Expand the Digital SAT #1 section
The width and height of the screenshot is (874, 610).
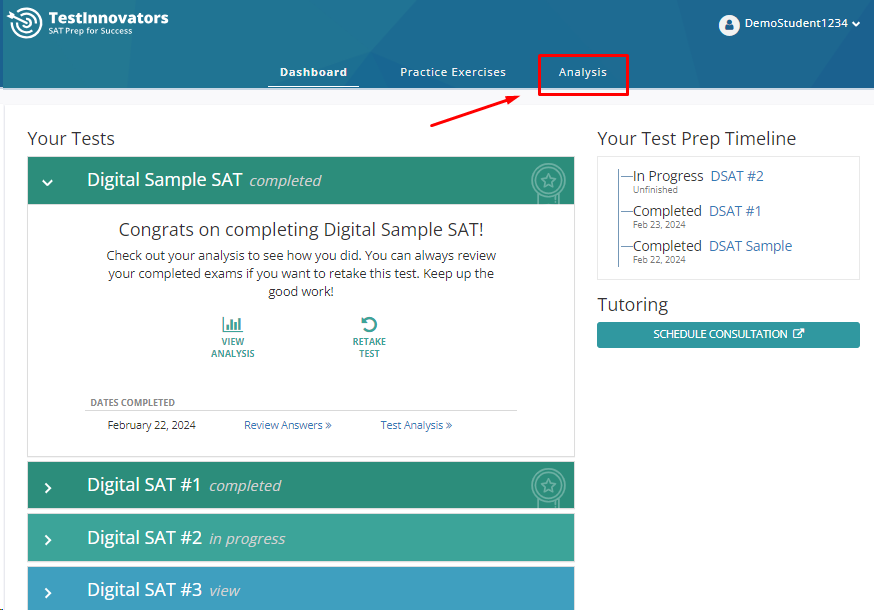(47, 487)
